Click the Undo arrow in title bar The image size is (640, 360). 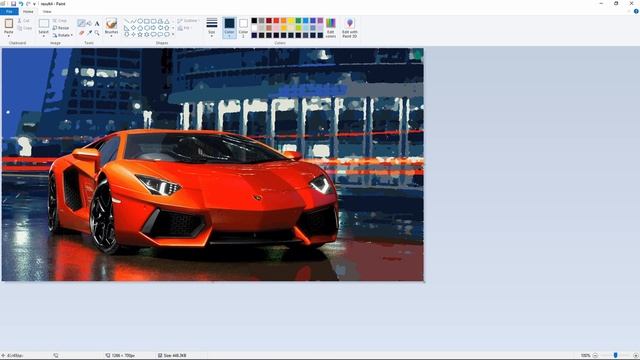(21, 4)
